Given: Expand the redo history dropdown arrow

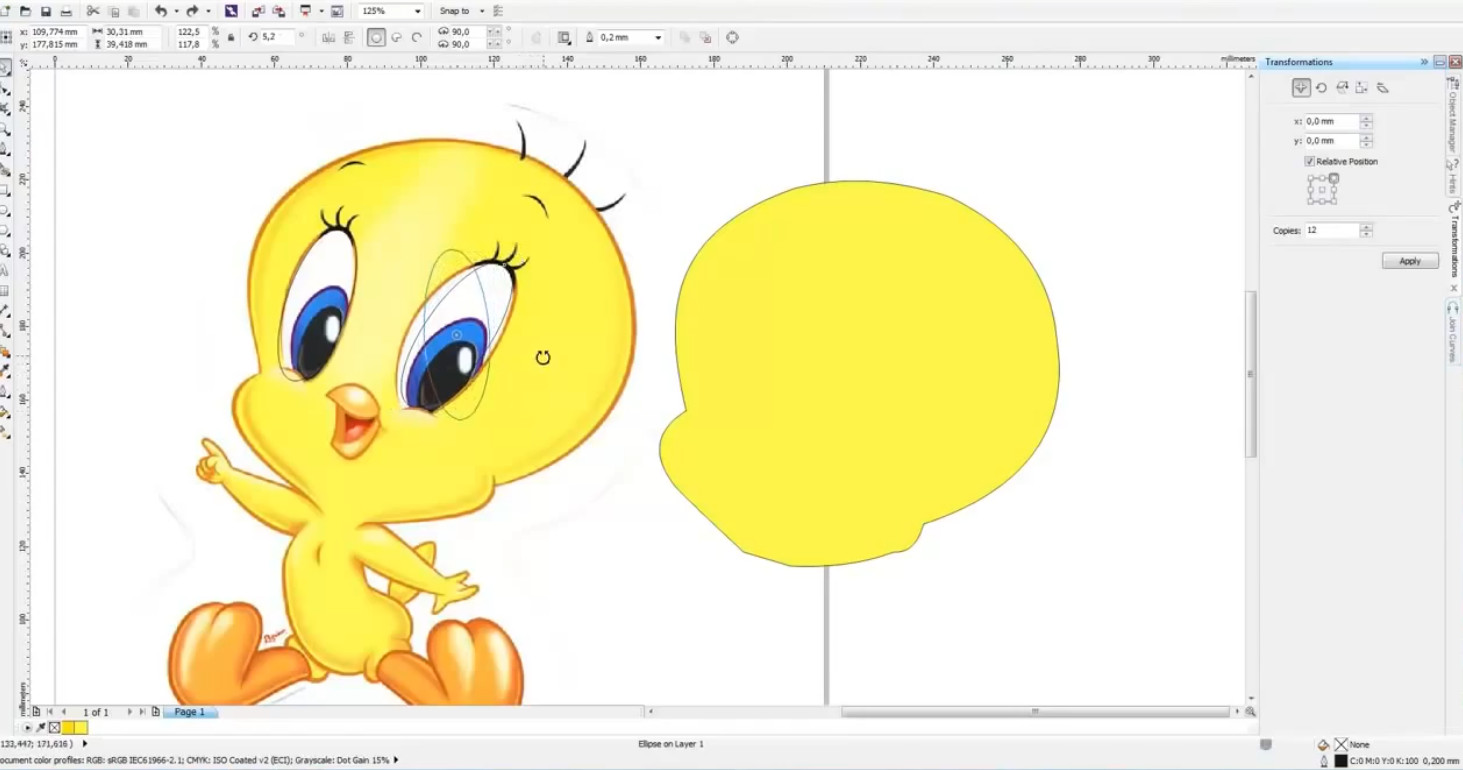Looking at the screenshot, I should click(x=207, y=11).
